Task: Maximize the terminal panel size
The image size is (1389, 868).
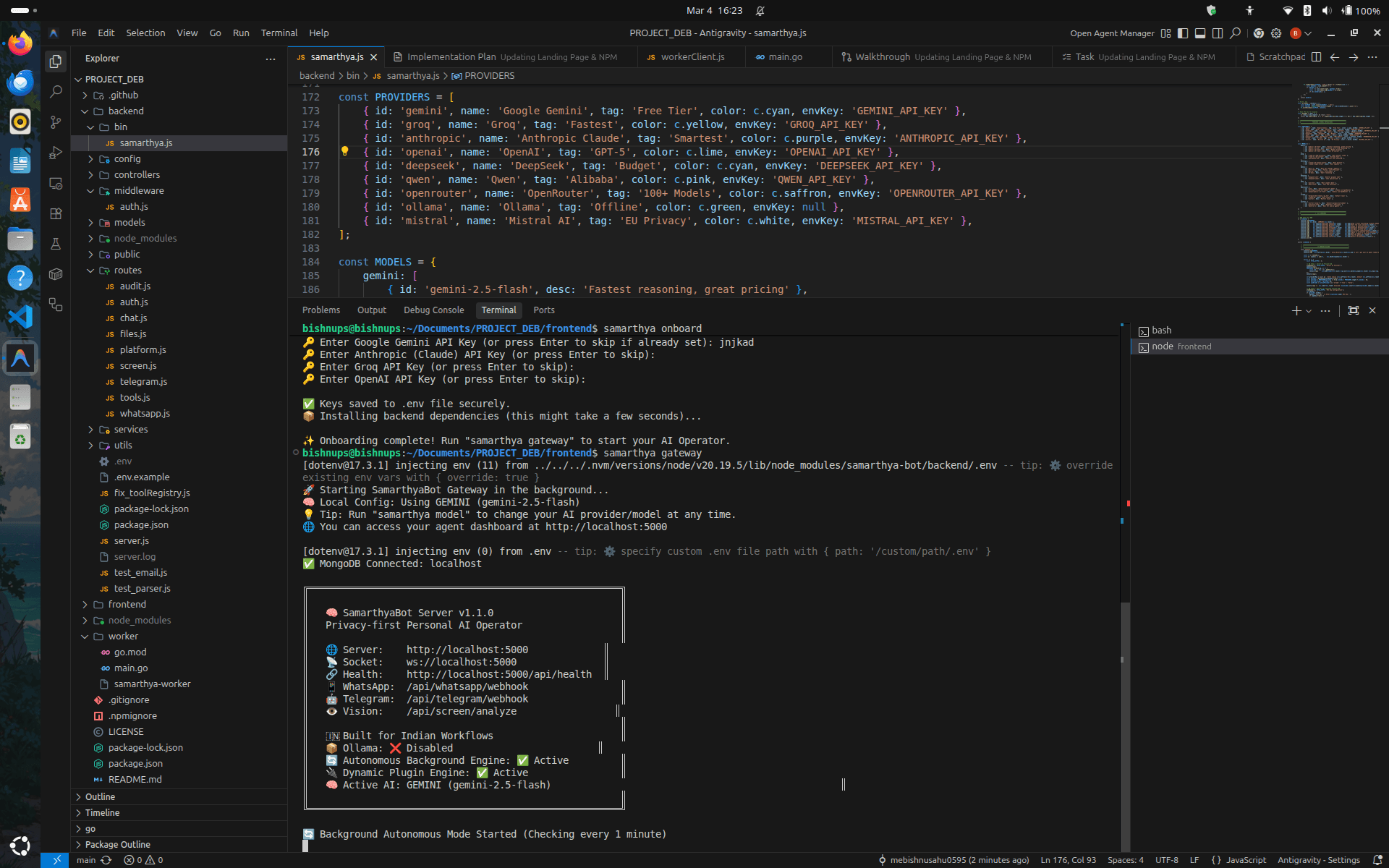Action: coord(1352,310)
